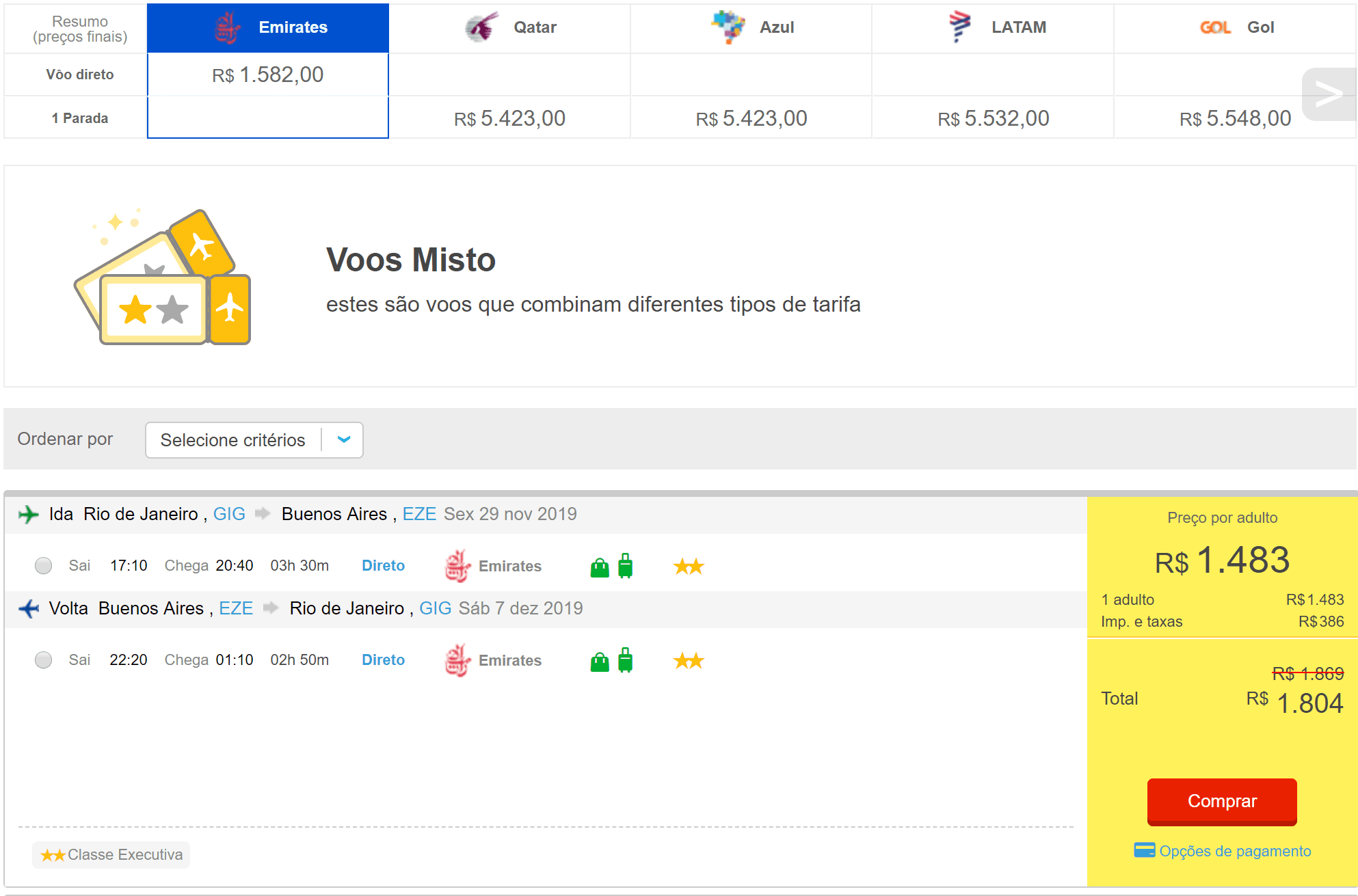Click the checked suitcase icon on return flight
This screenshot has width=1358, height=896.
point(626,660)
